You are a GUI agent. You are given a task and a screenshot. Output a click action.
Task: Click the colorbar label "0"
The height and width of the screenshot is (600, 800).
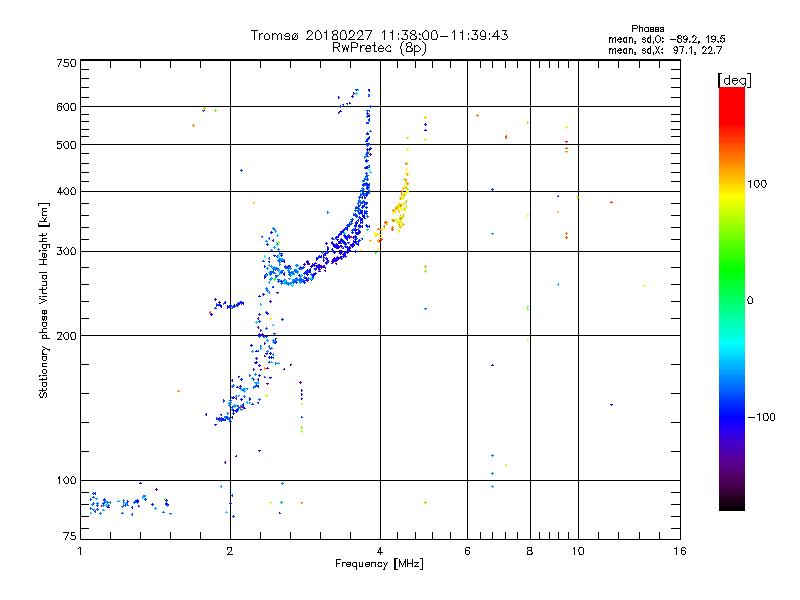pyautogui.click(x=750, y=301)
